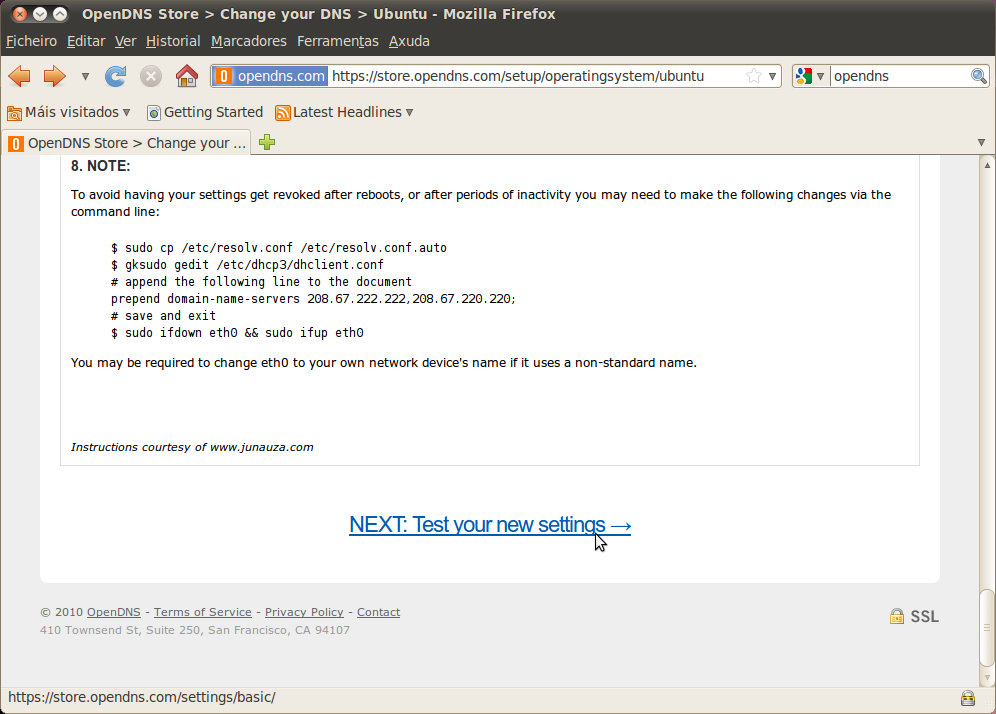The width and height of the screenshot is (996, 714).
Task: Click the search magnifier icon
Action: [x=978, y=76]
